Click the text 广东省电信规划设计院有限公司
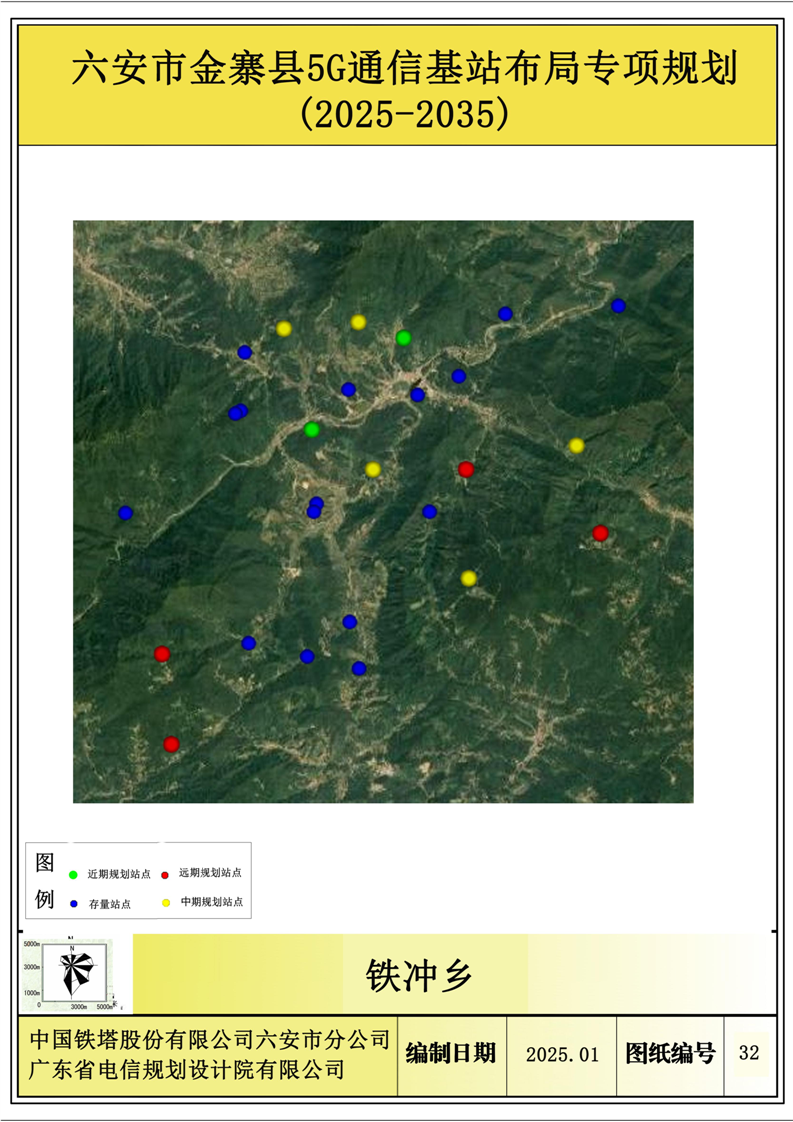Viewport: 793px width, 1122px height. pos(187,1070)
